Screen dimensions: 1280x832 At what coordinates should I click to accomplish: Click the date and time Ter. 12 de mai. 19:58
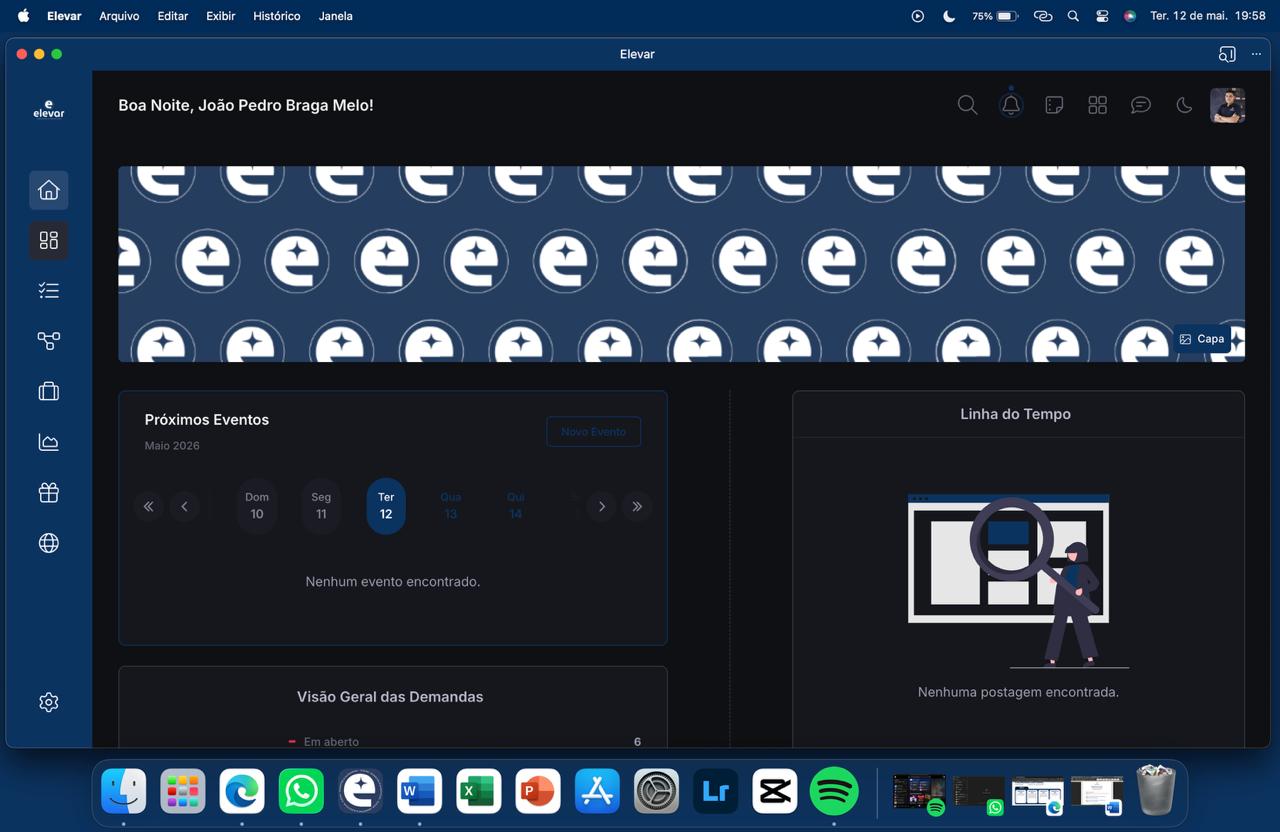pos(1208,16)
